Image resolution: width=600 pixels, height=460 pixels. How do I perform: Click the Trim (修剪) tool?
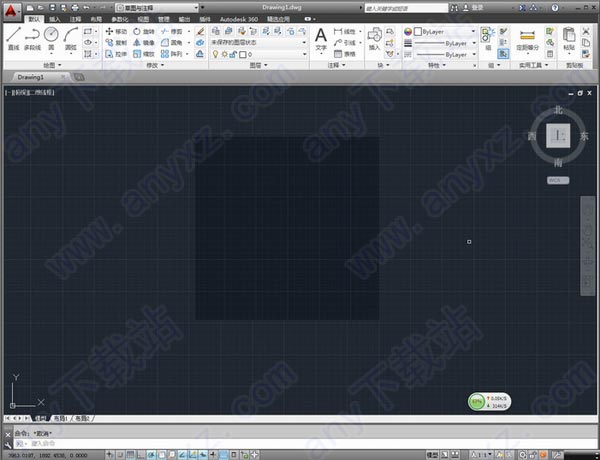point(171,31)
